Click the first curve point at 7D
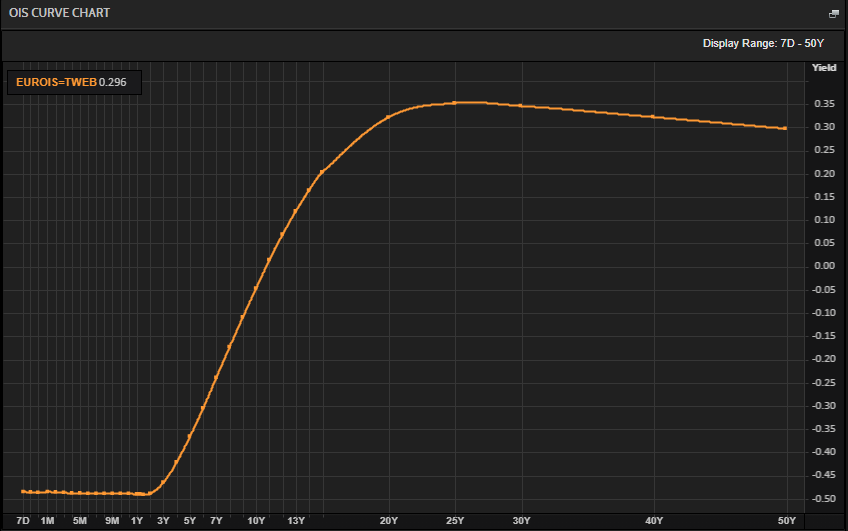The height and width of the screenshot is (531, 848). pyautogui.click(x=23, y=491)
